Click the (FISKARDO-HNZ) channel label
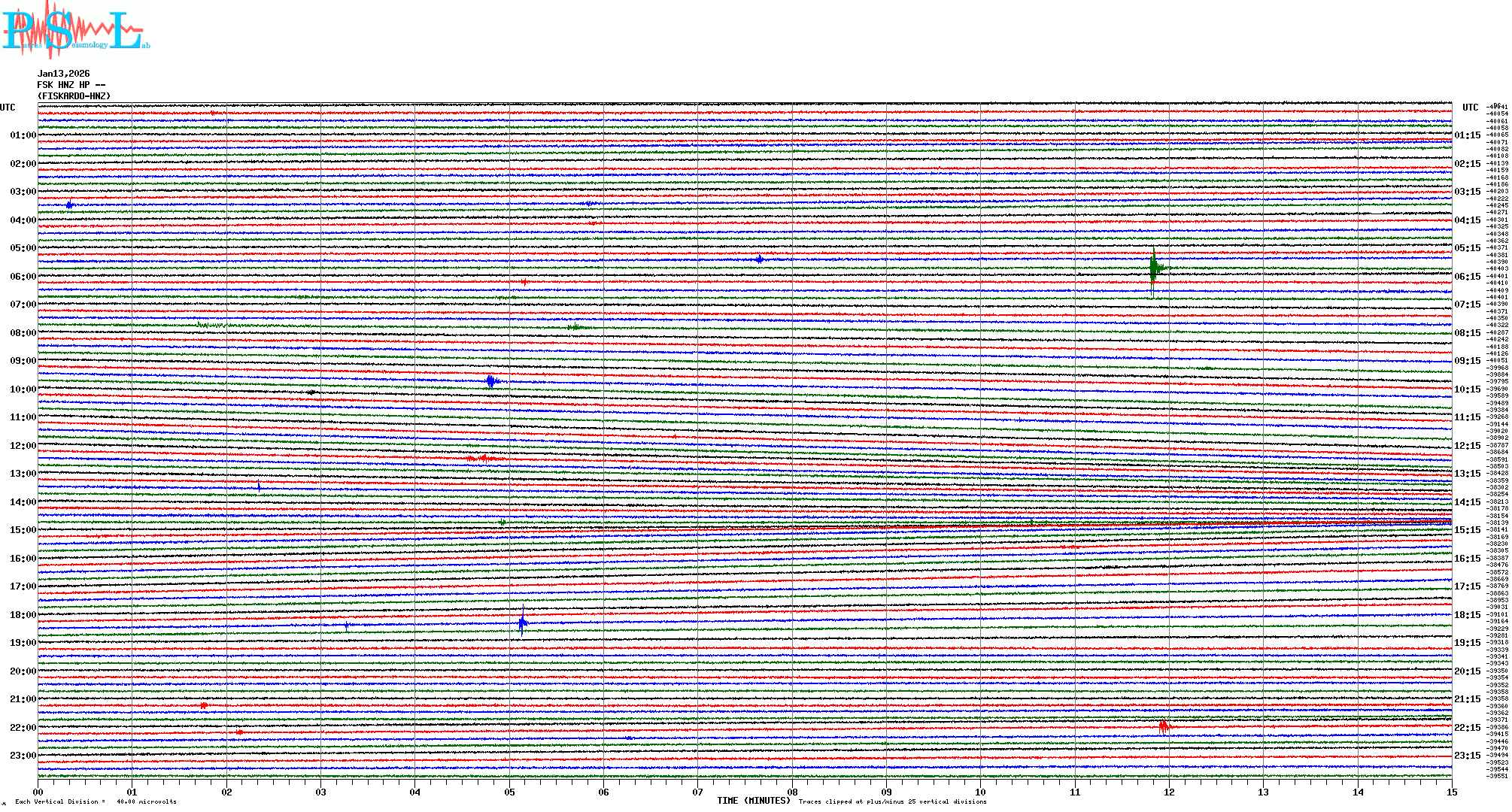The width and height of the screenshot is (1512, 812). click(x=74, y=96)
